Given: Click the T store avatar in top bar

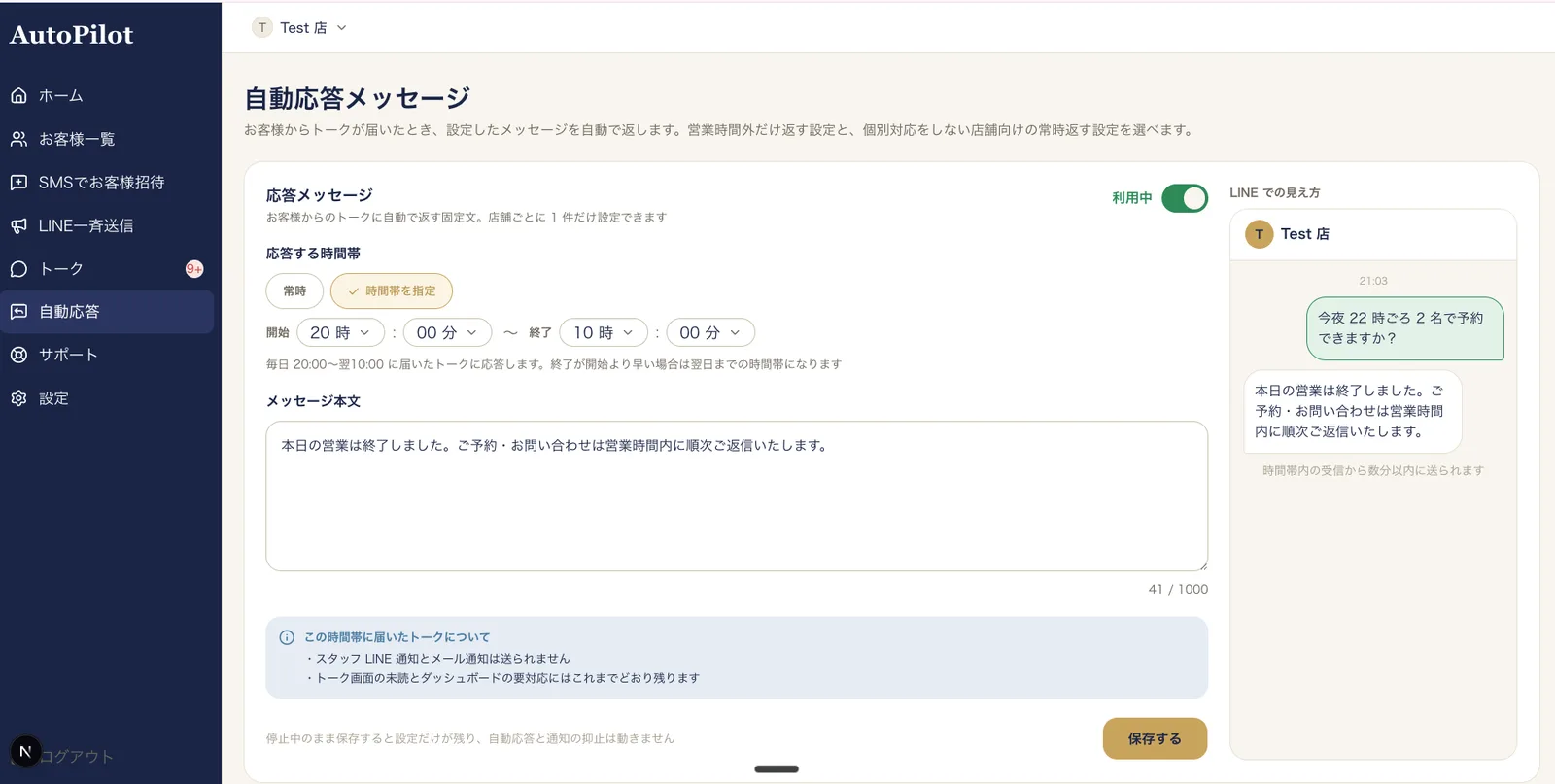Looking at the screenshot, I should click(x=261, y=28).
